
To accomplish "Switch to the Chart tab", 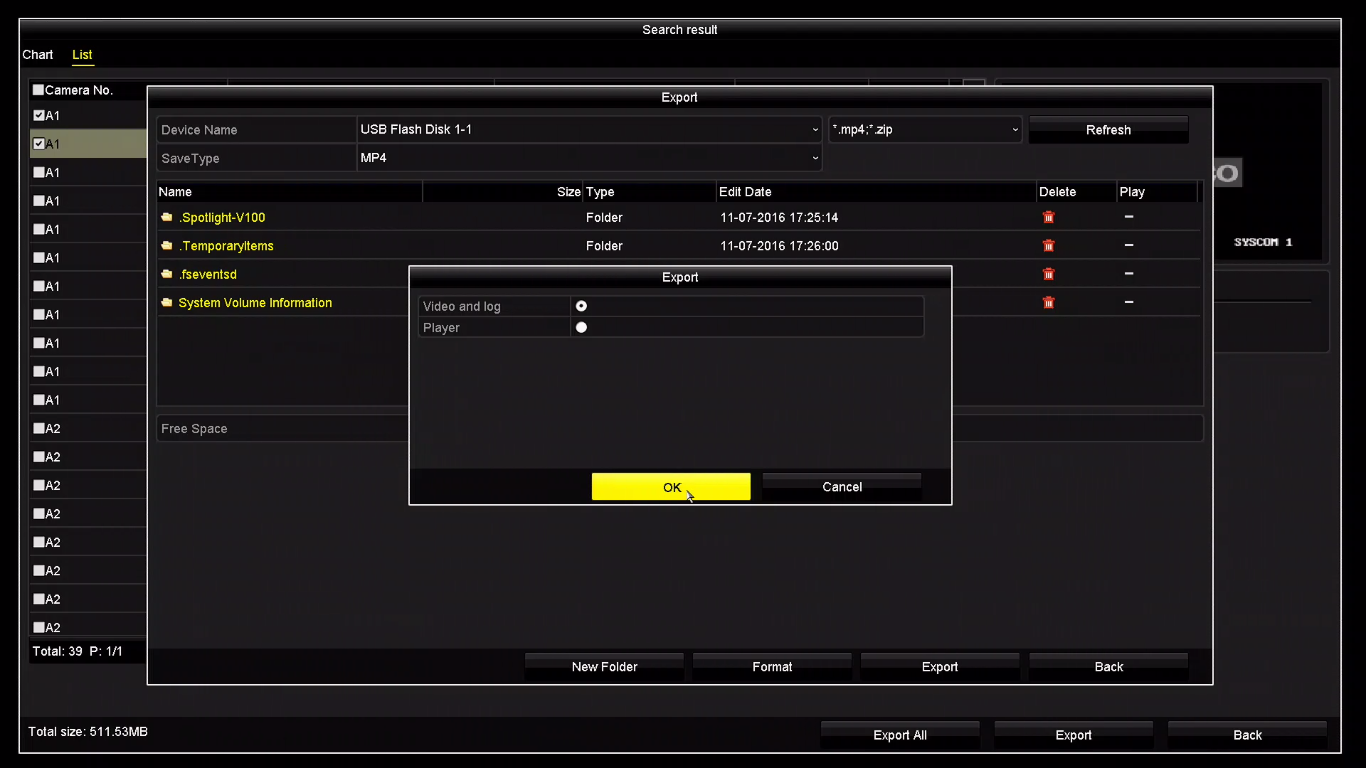I will pos(38,55).
